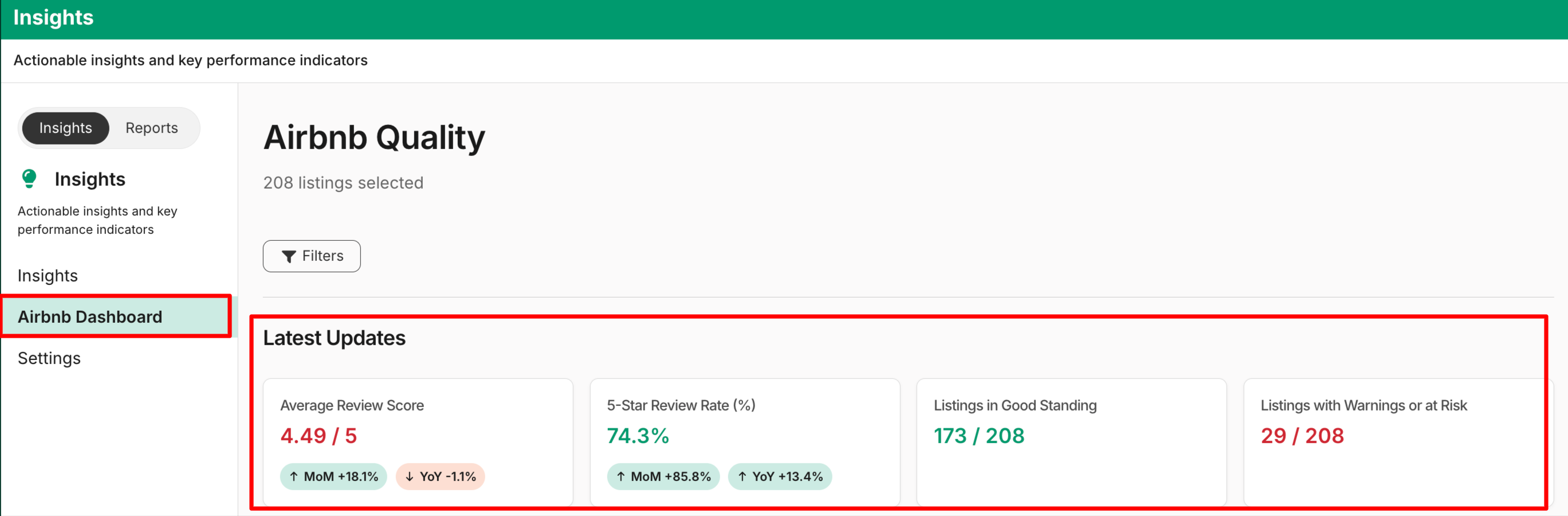Click the YoY +13.4% badge
Image resolution: width=1568 pixels, height=516 pixels.
(780, 476)
